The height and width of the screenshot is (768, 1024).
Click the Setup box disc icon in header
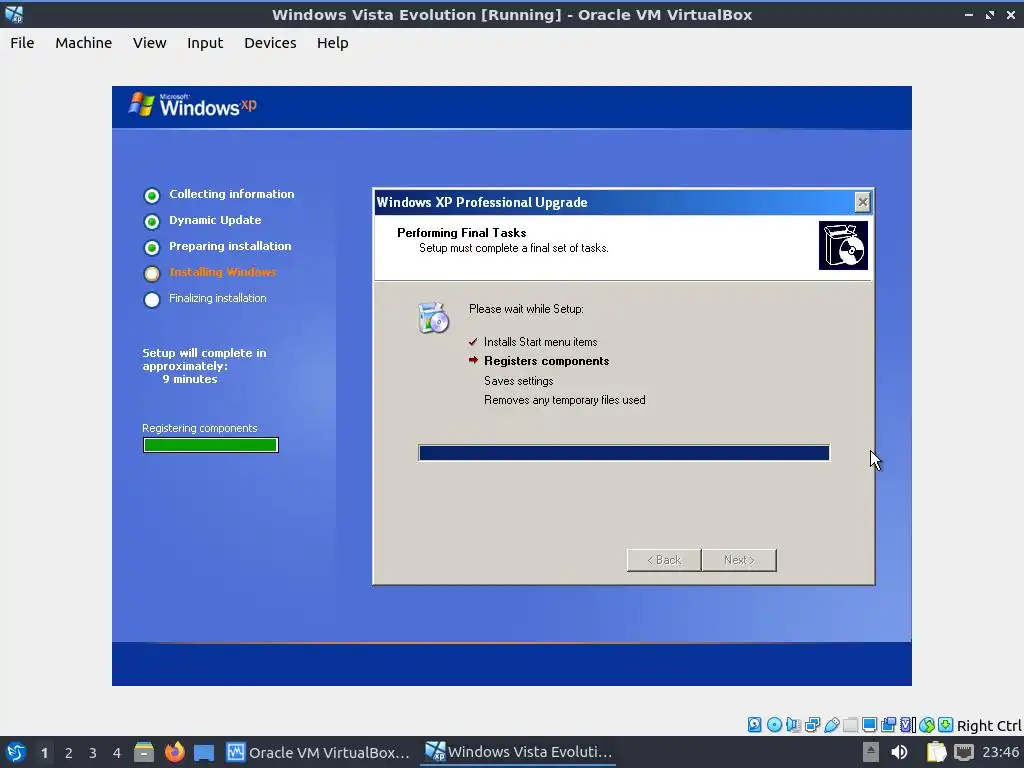point(843,245)
